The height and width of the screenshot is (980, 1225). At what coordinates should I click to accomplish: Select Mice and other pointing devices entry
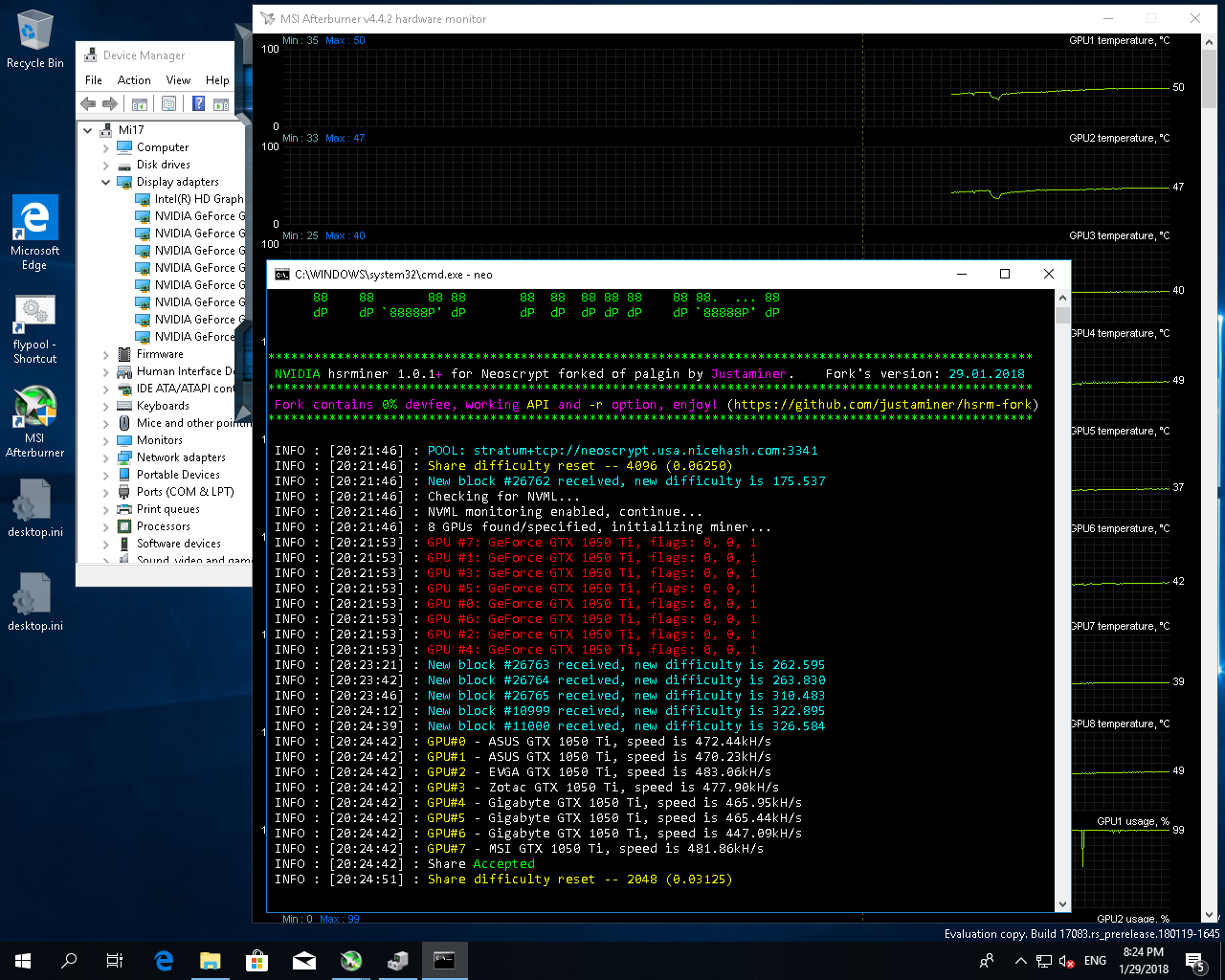(x=192, y=423)
